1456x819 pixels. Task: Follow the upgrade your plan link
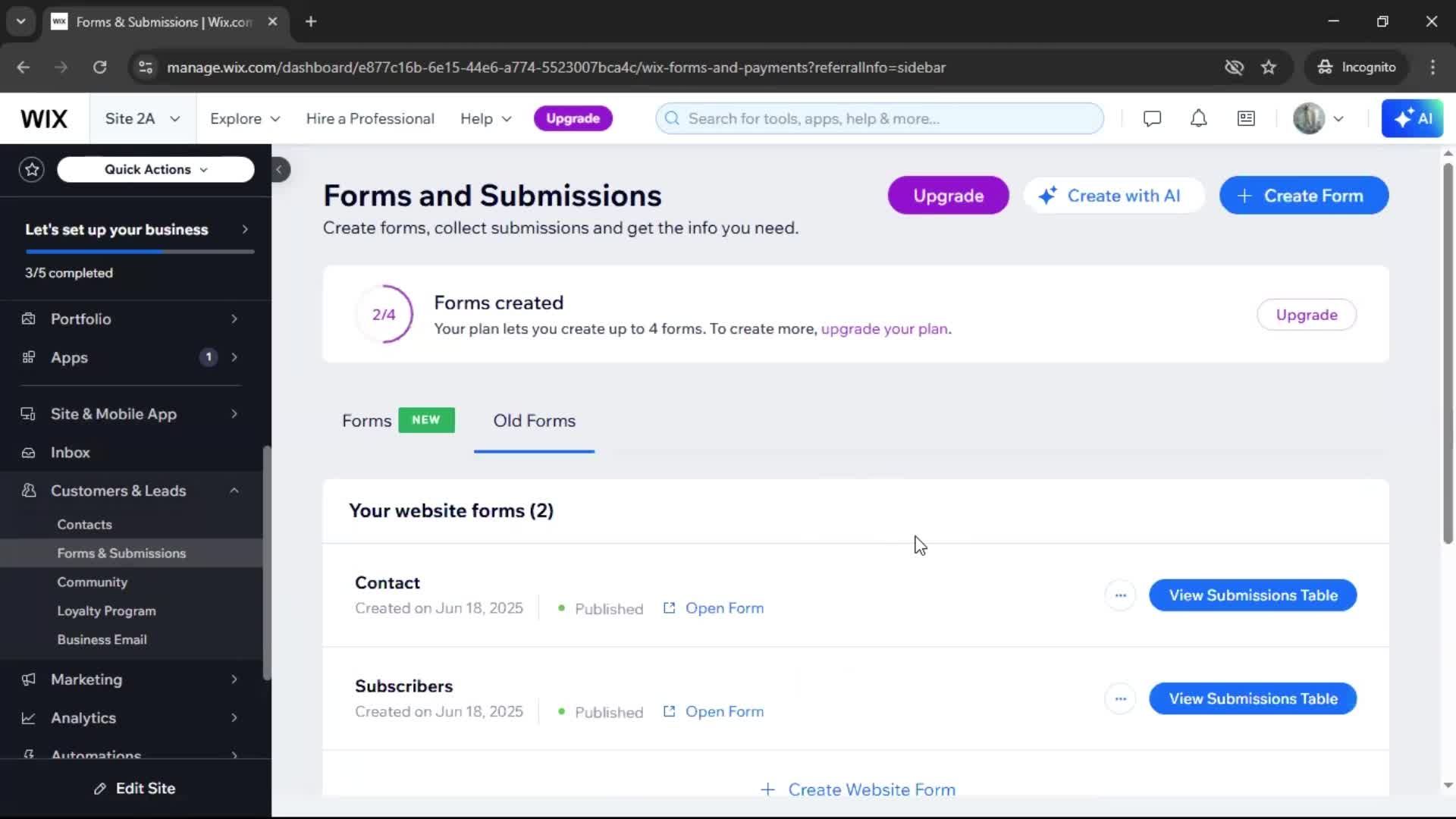point(884,329)
